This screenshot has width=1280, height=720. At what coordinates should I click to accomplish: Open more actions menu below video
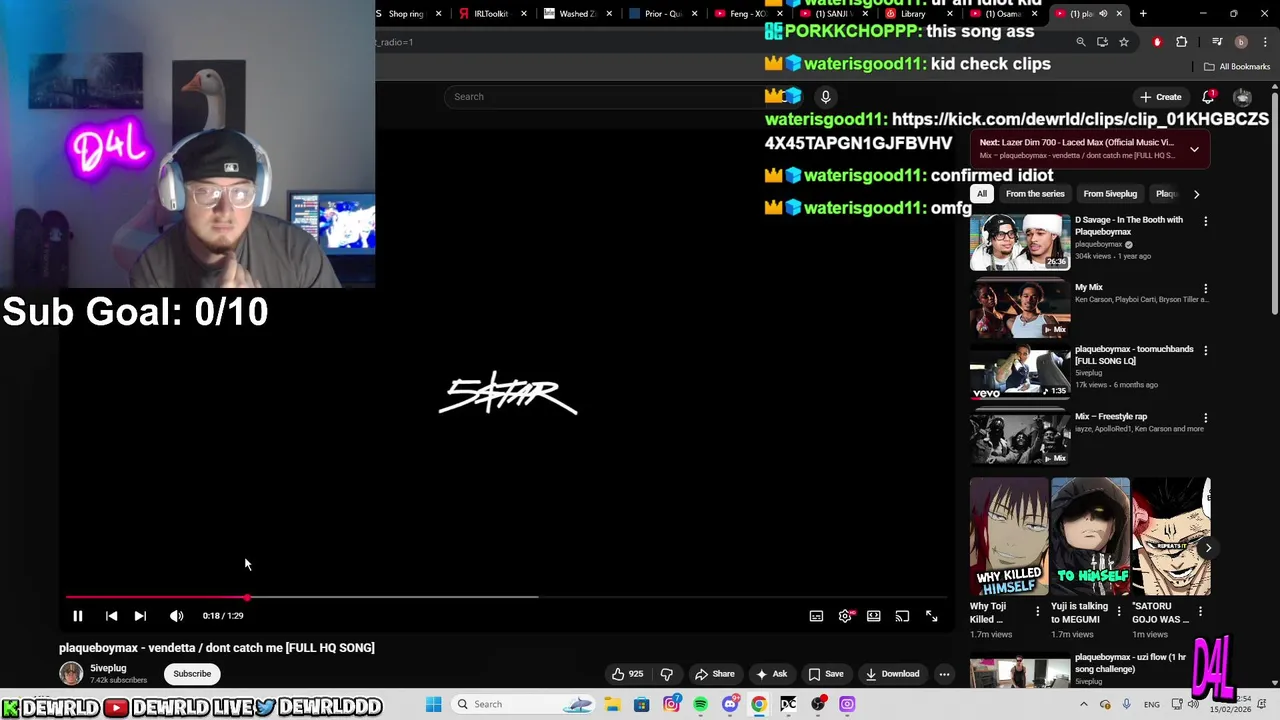pyautogui.click(x=944, y=674)
